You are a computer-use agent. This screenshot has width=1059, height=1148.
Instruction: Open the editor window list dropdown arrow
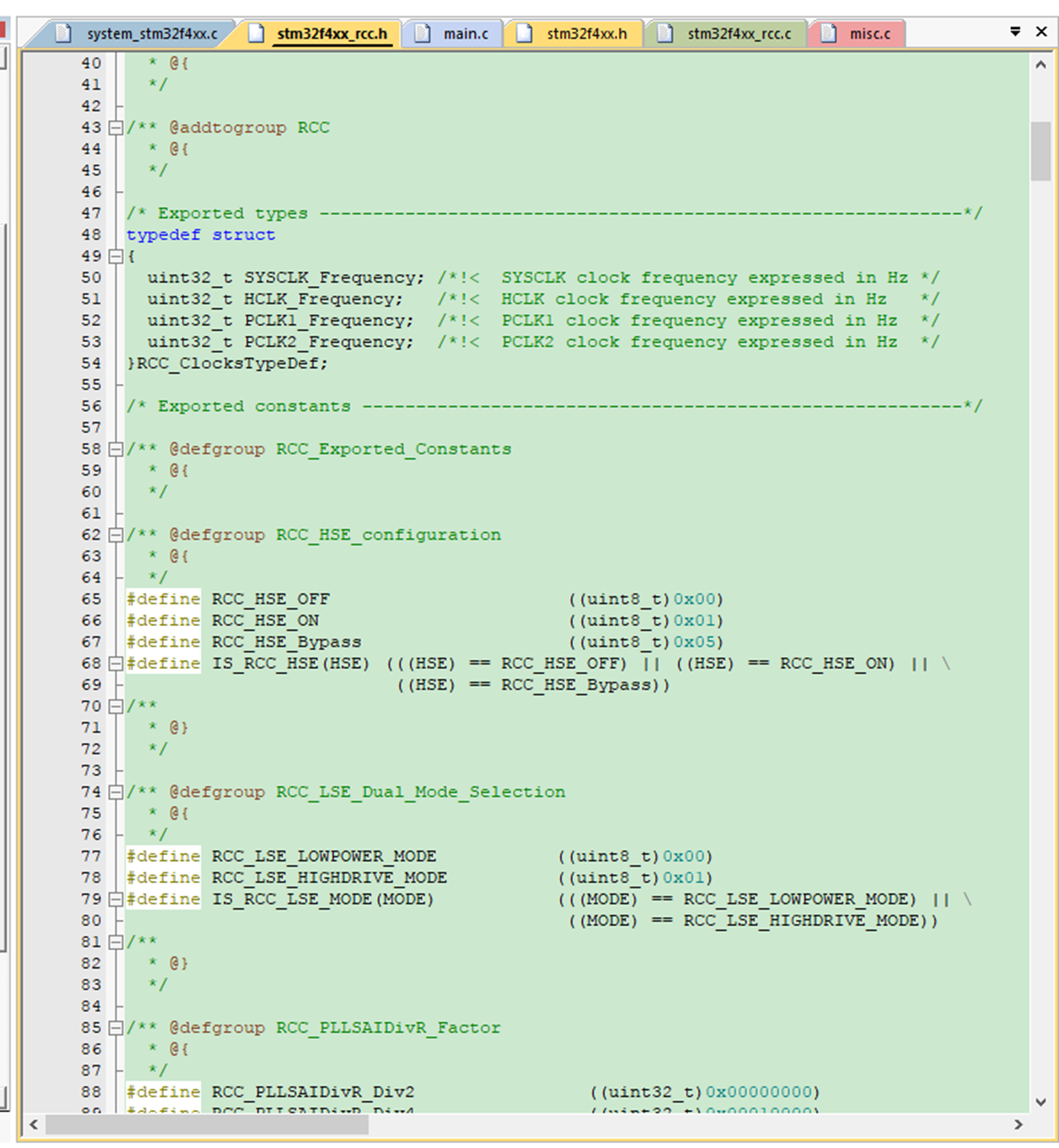(1015, 32)
